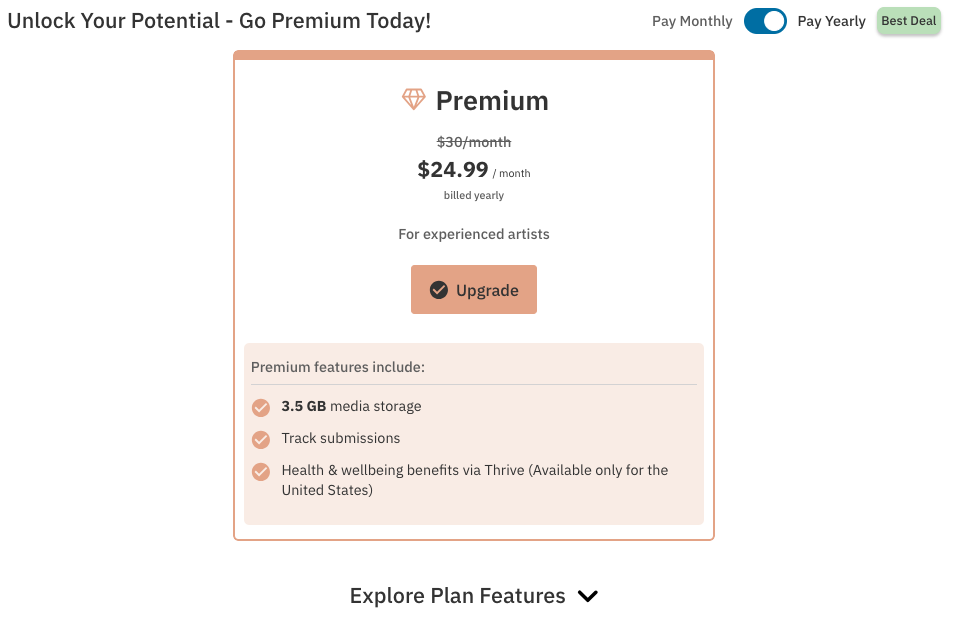
Task: Click the Upgrade button
Action: pos(474,290)
